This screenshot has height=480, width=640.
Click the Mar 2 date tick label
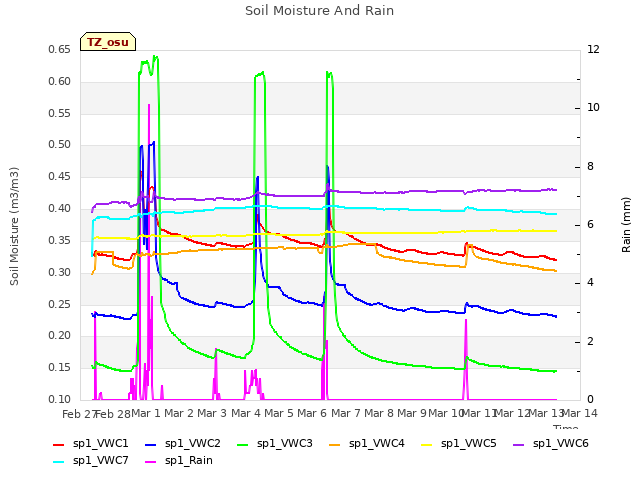coord(179,414)
